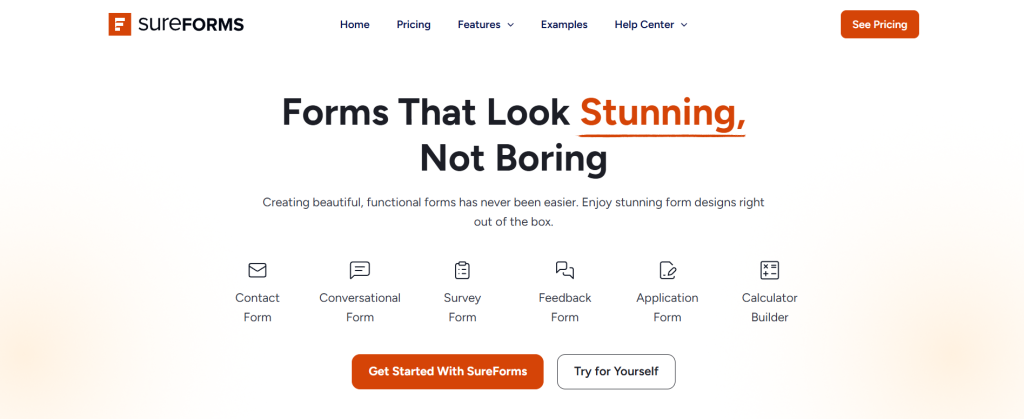The width and height of the screenshot is (1024, 419).
Task: Click the SureForms wordmark text
Action: pyautogui.click(x=190, y=24)
